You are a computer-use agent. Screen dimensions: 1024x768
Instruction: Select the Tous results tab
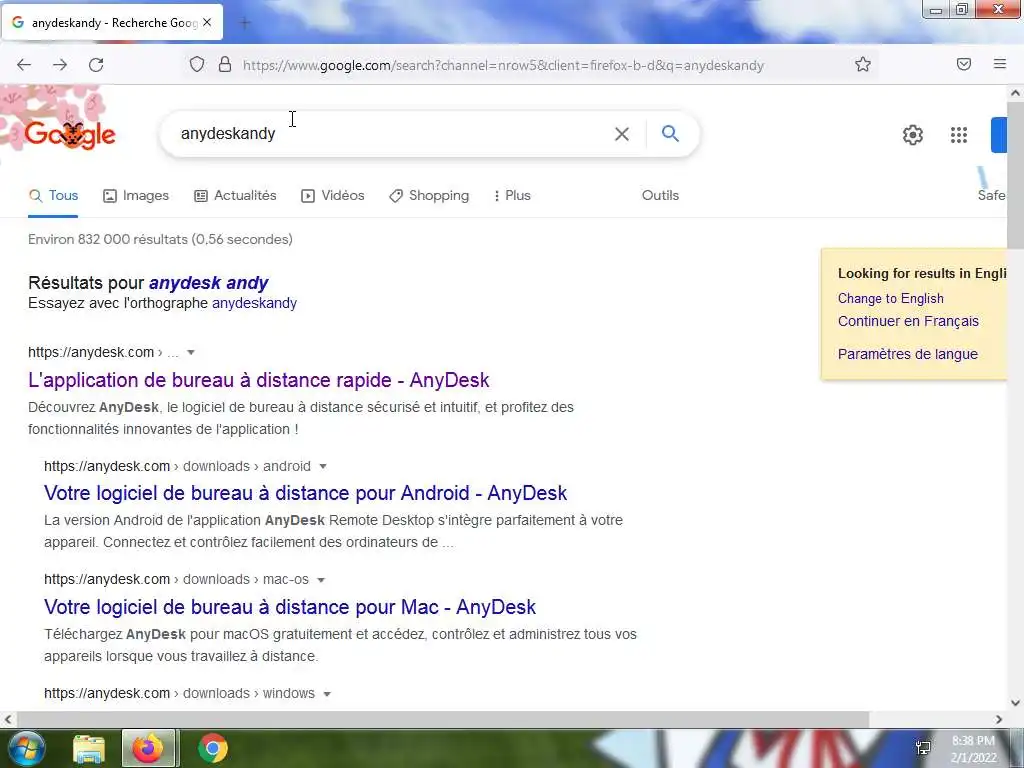click(x=54, y=195)
